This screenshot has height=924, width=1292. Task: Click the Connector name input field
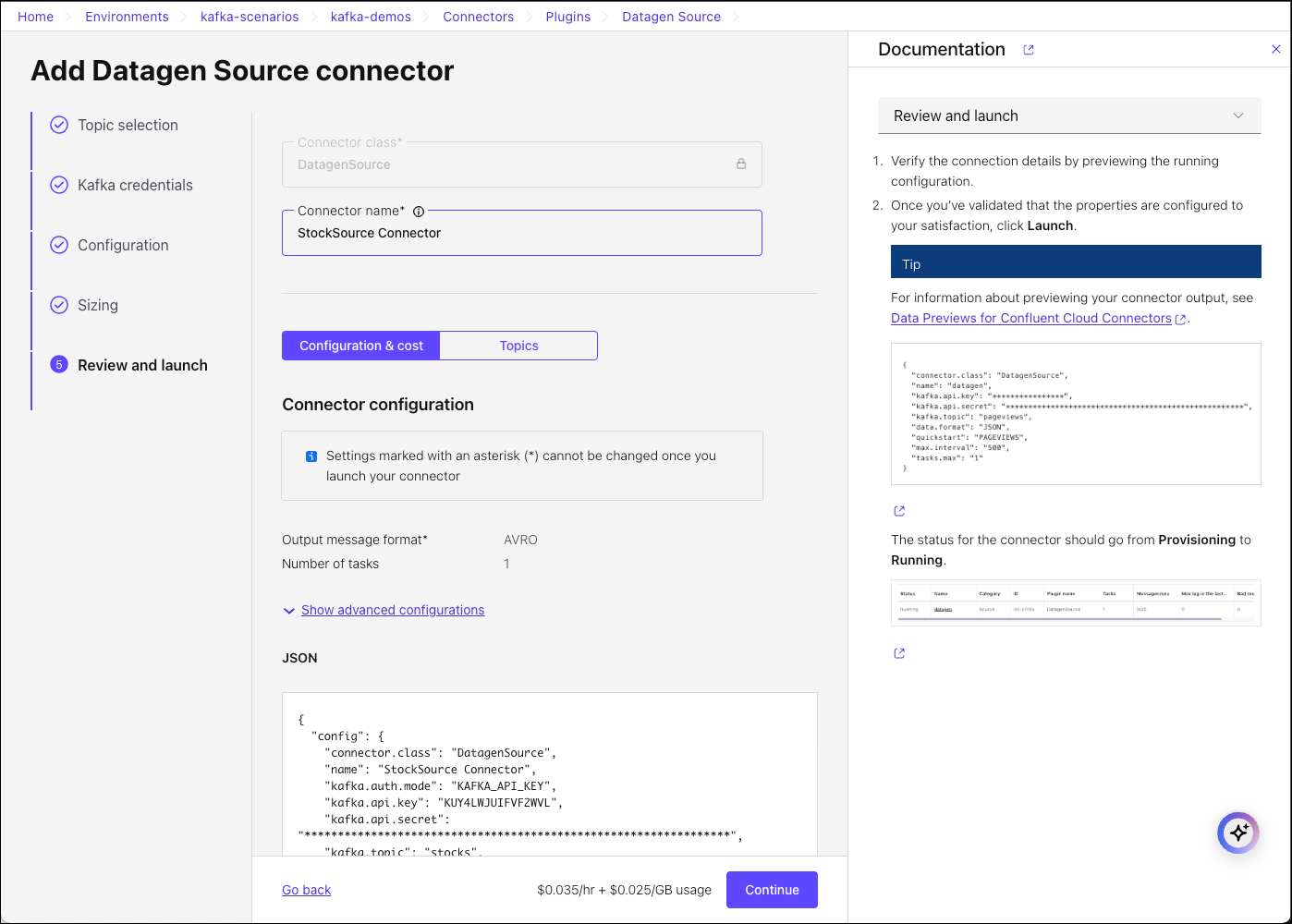point(521,234)
